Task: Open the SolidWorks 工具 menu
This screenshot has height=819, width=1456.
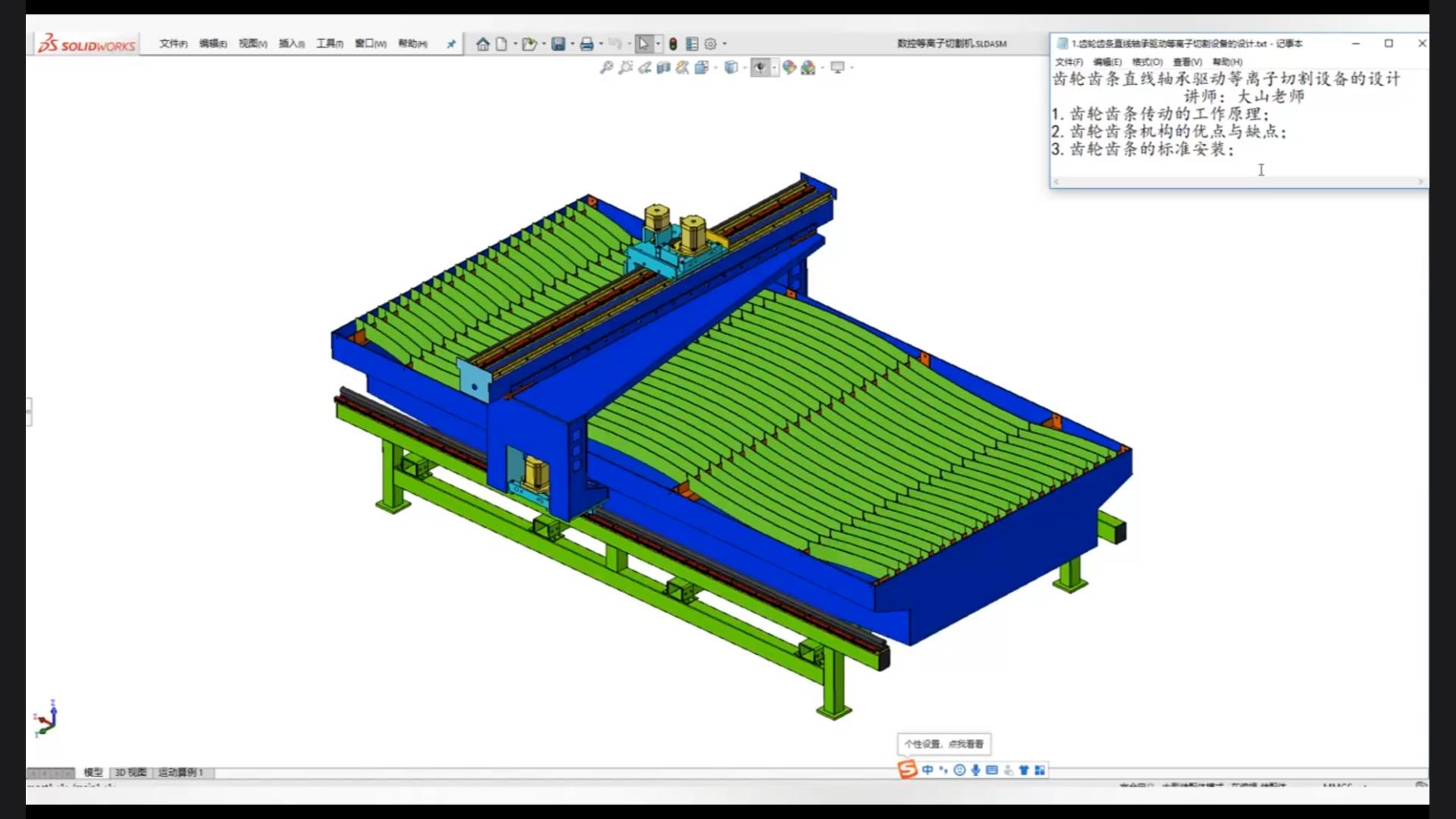Action: click(330, 44)
